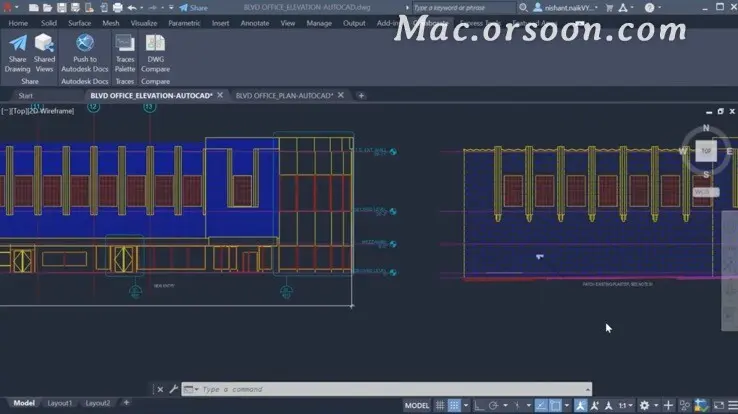
Task: Open the Annotate ribbon tab
Action: coord(255,23)
